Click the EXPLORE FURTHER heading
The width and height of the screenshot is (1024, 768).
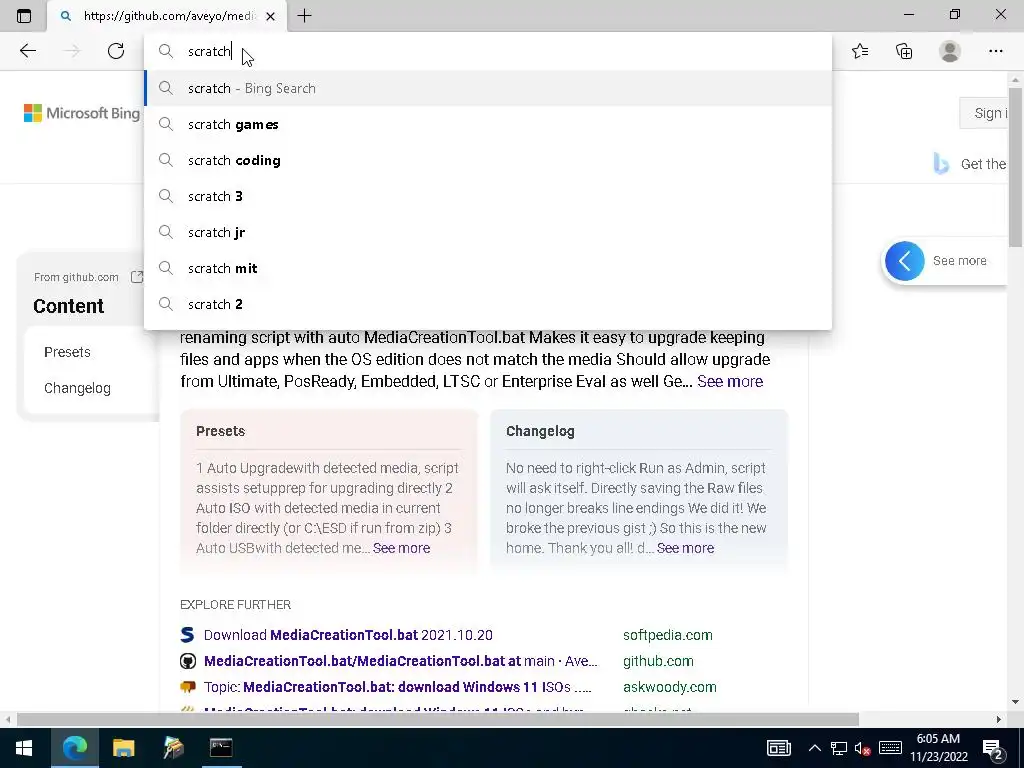(x=235, y=605)
